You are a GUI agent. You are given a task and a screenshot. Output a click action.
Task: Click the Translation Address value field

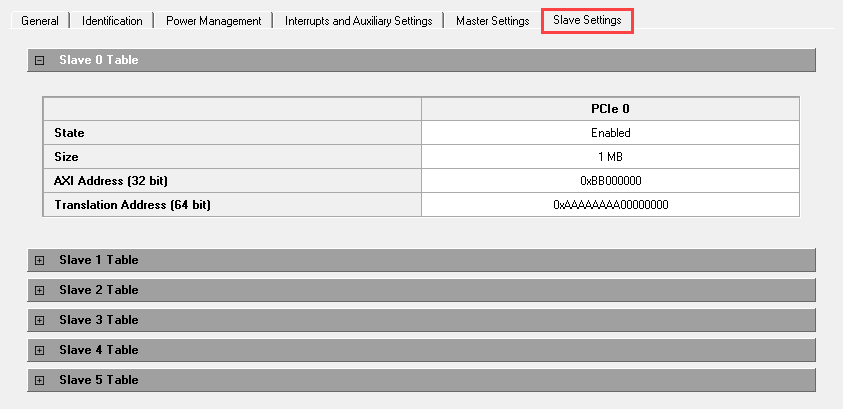coord(610,205)
